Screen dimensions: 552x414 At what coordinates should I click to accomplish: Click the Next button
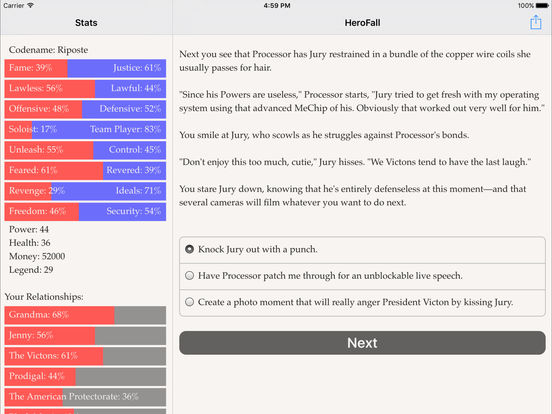pos(362,343)
